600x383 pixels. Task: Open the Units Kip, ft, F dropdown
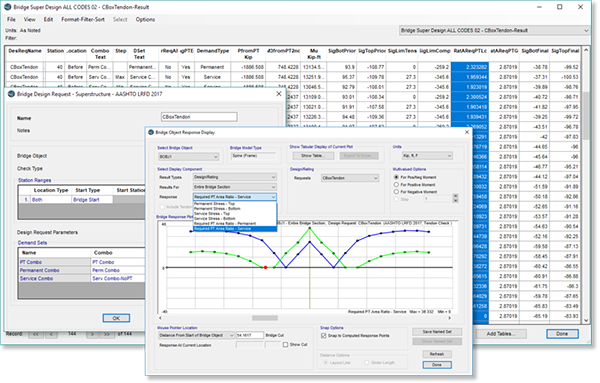click(x=427, y=156)
